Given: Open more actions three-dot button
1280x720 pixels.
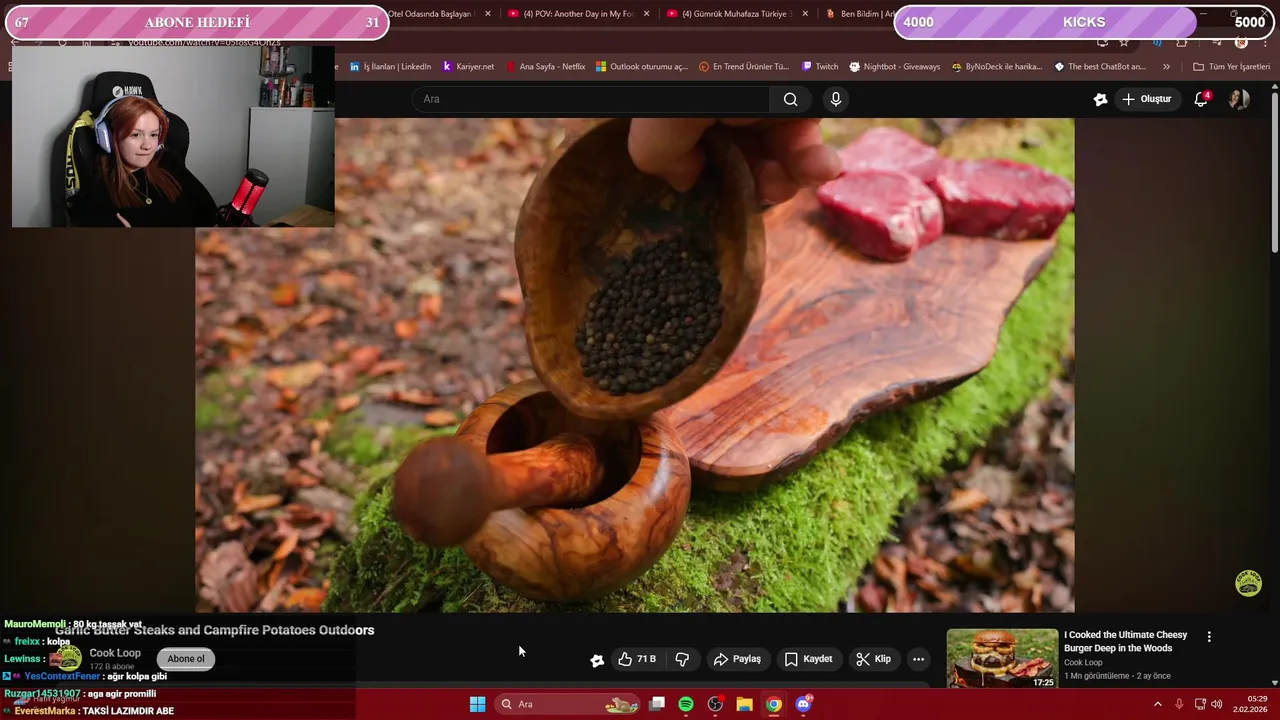Looking at the screenshot, I should click(x=918, y=659).
